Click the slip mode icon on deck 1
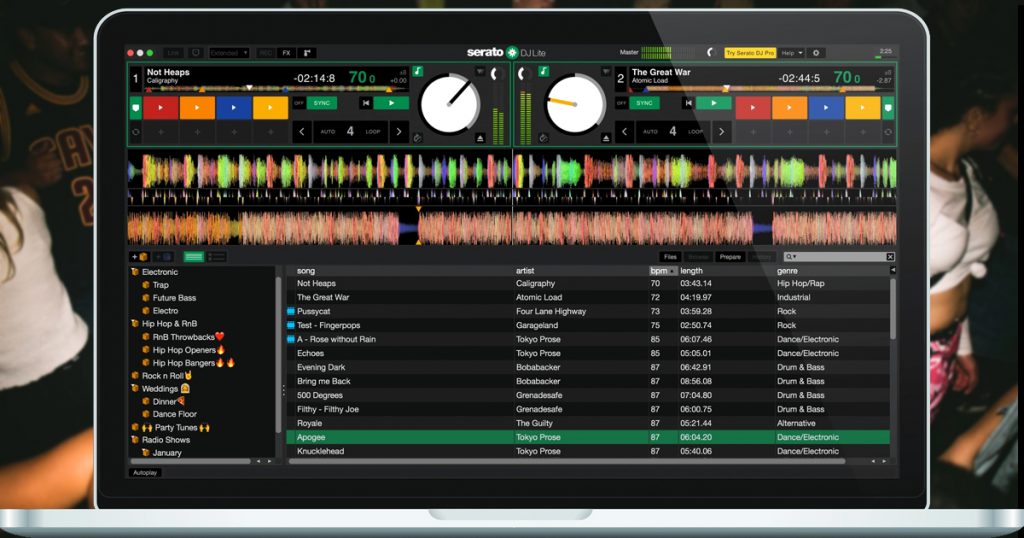Viewport: 1024px width, 538px height. [x=417, y=138]
